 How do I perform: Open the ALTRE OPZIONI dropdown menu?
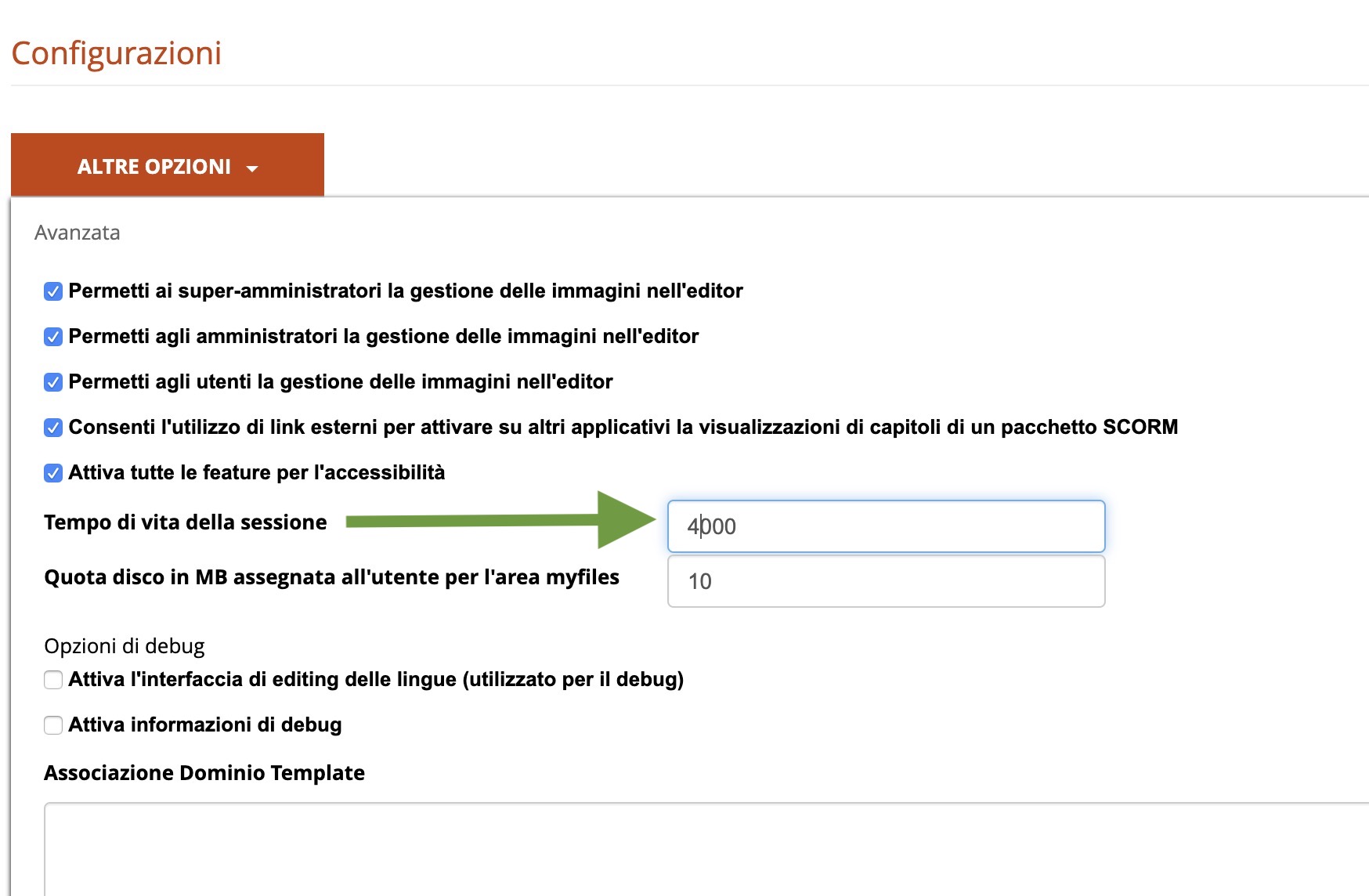154,166
